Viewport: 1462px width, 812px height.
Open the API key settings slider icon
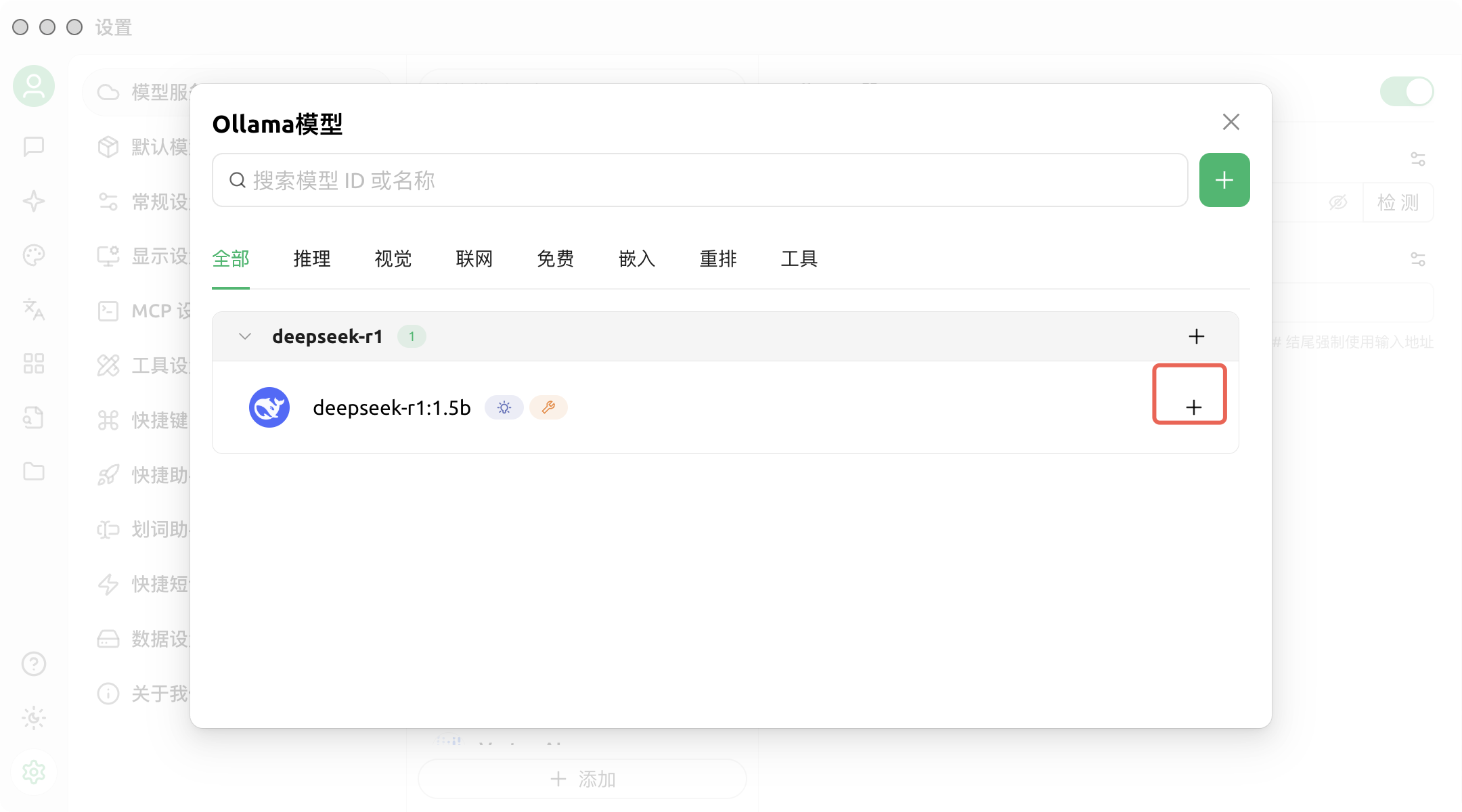1417,159
